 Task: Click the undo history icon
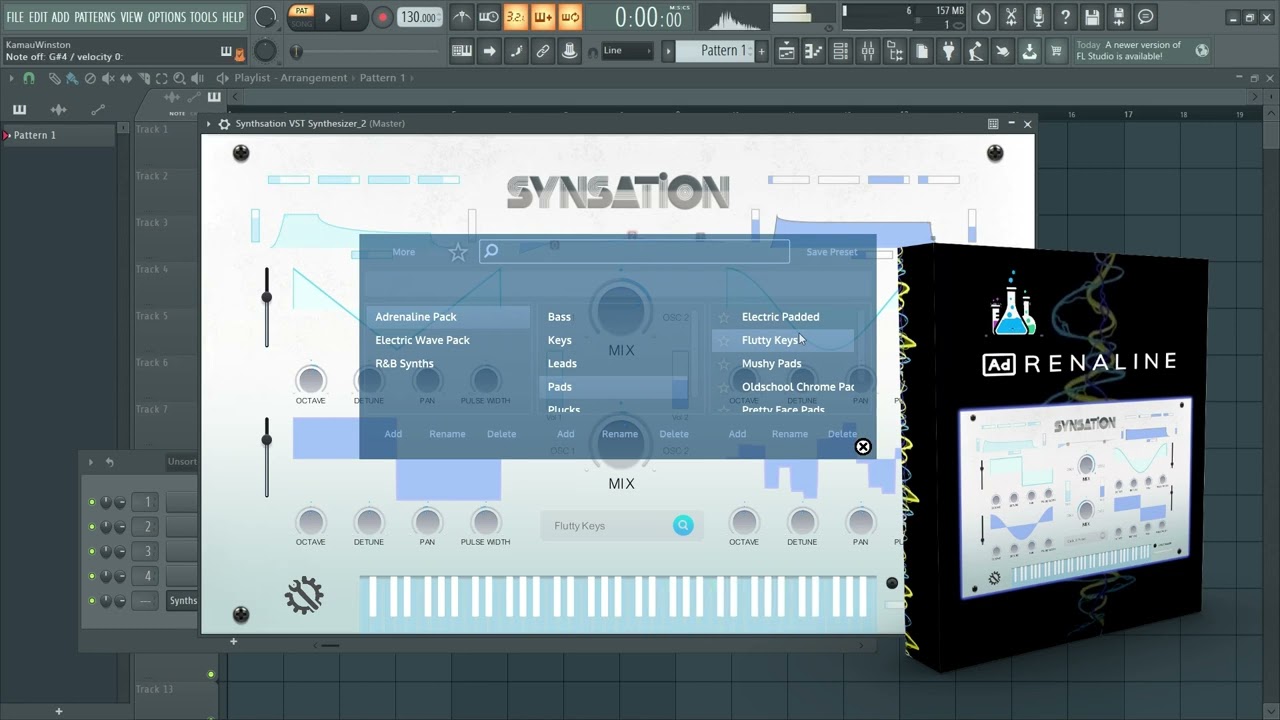(984, 17)
